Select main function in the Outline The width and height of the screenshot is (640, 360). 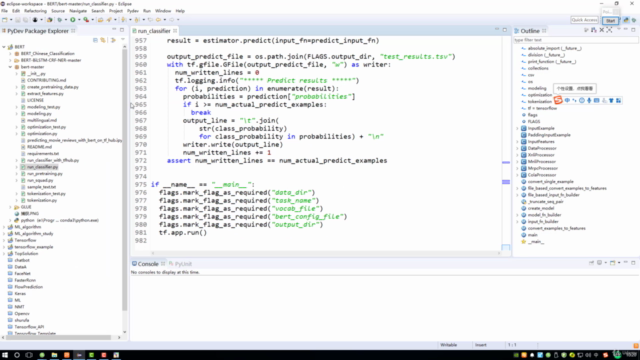point(533,235)
